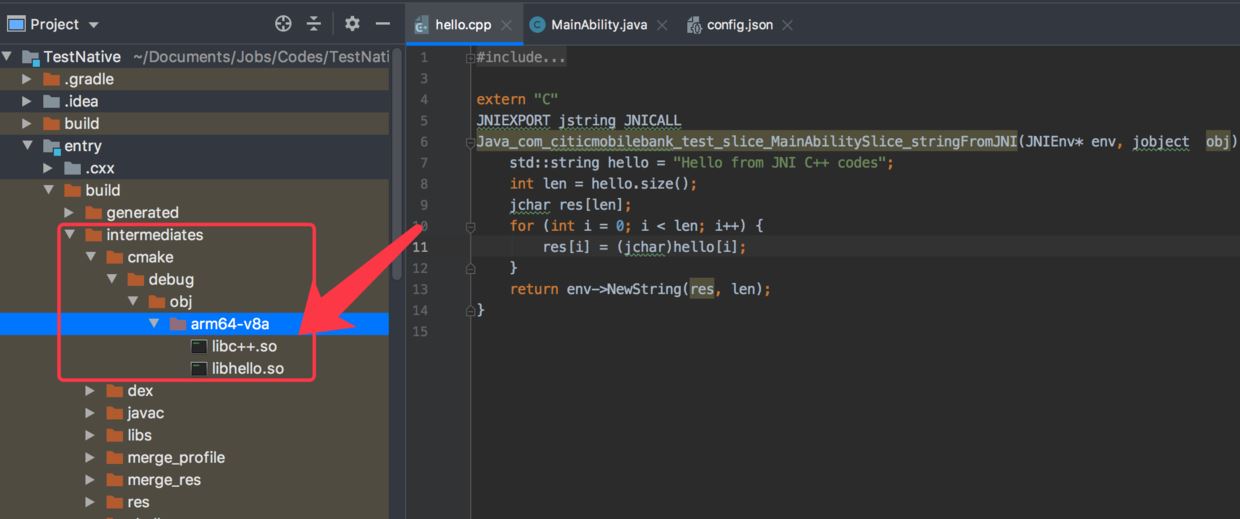Click the collapse all icon in Project panel

coord(314,23)
